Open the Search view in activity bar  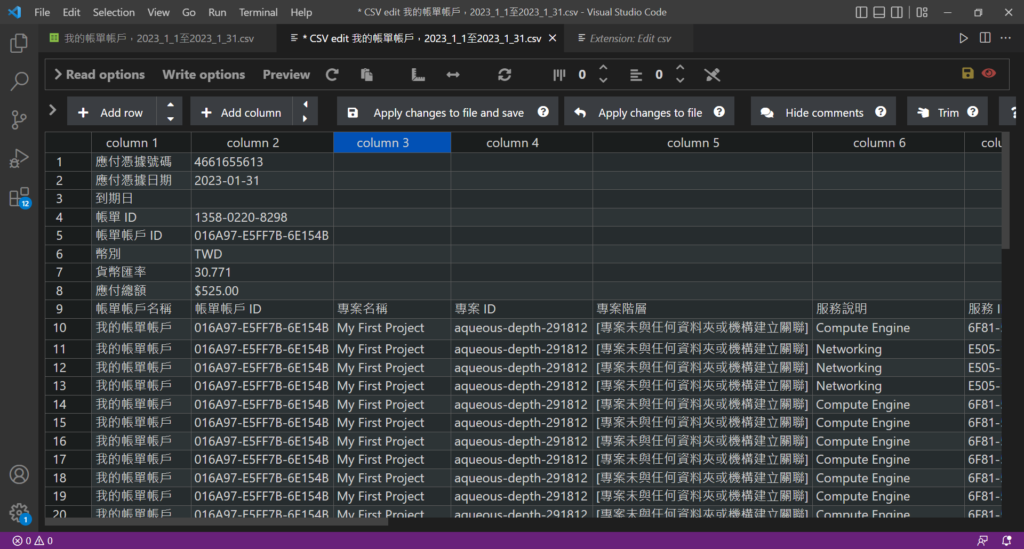point(19,82)
